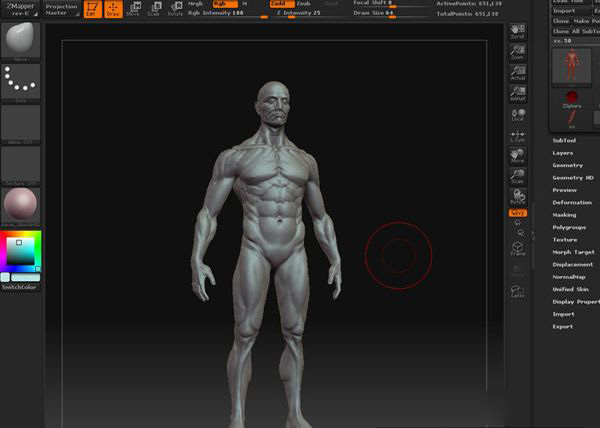Image resolution: width=600 pixels, height=428 pixels.
Task: Click the Zoom canvas icon
Action: (x=518, y=53)
